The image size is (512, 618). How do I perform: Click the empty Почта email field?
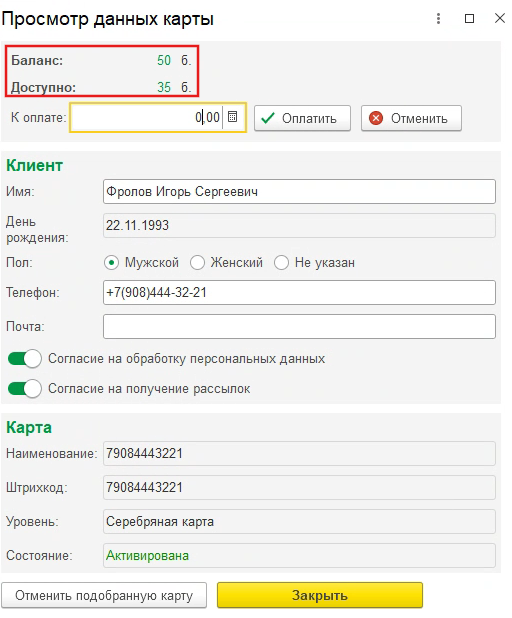[299, 326]
